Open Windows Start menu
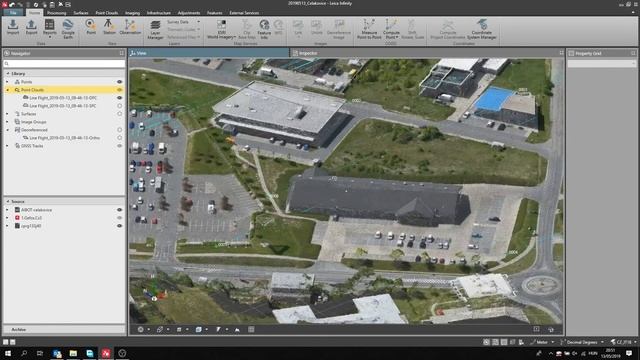The height and width of the screenshot is (360, 640). [7, 353]
